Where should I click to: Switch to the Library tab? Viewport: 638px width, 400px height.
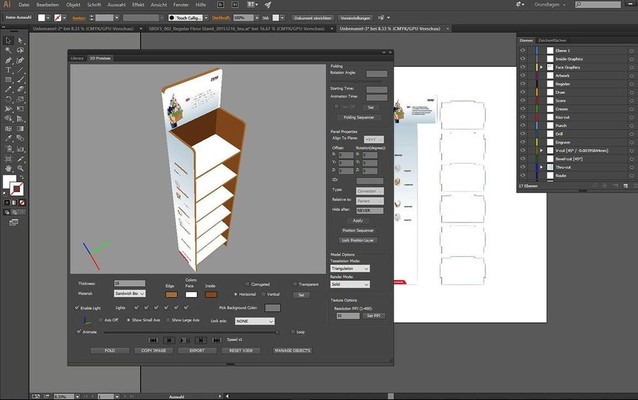click(x=76, y=59)
